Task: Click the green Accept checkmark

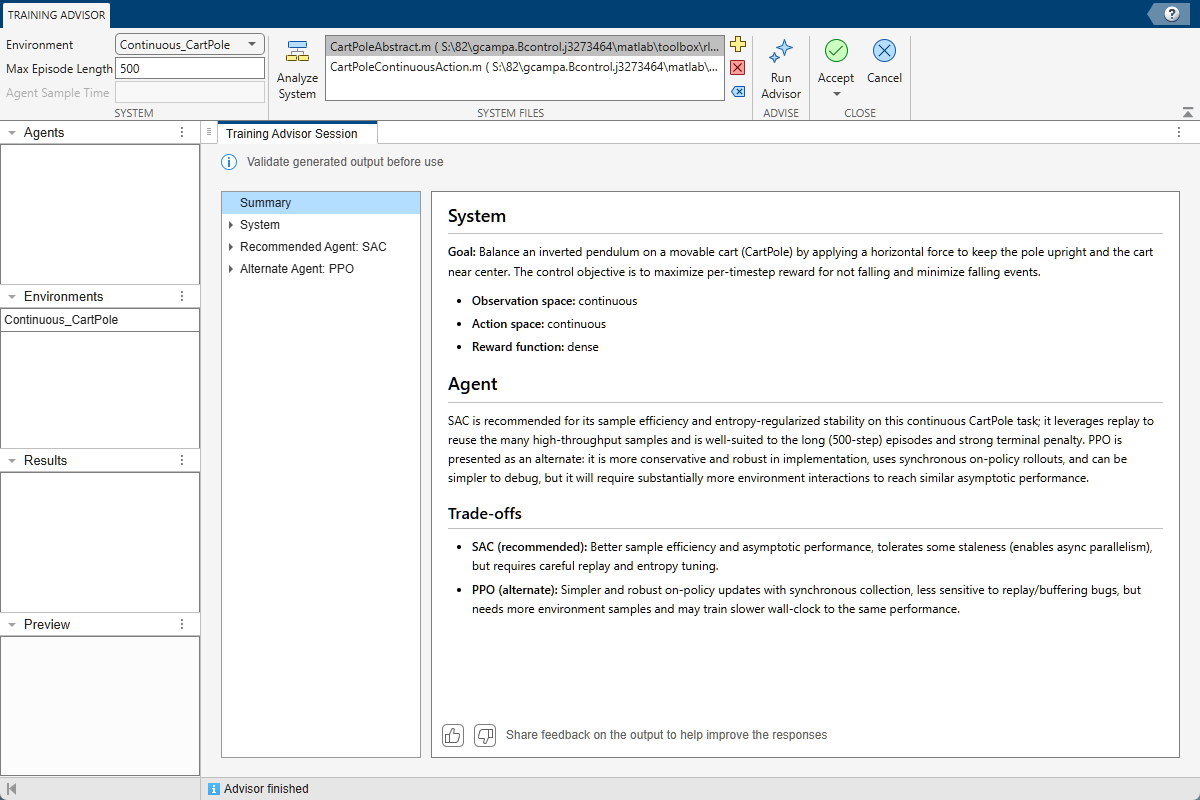Action: [x=836, y=51]
